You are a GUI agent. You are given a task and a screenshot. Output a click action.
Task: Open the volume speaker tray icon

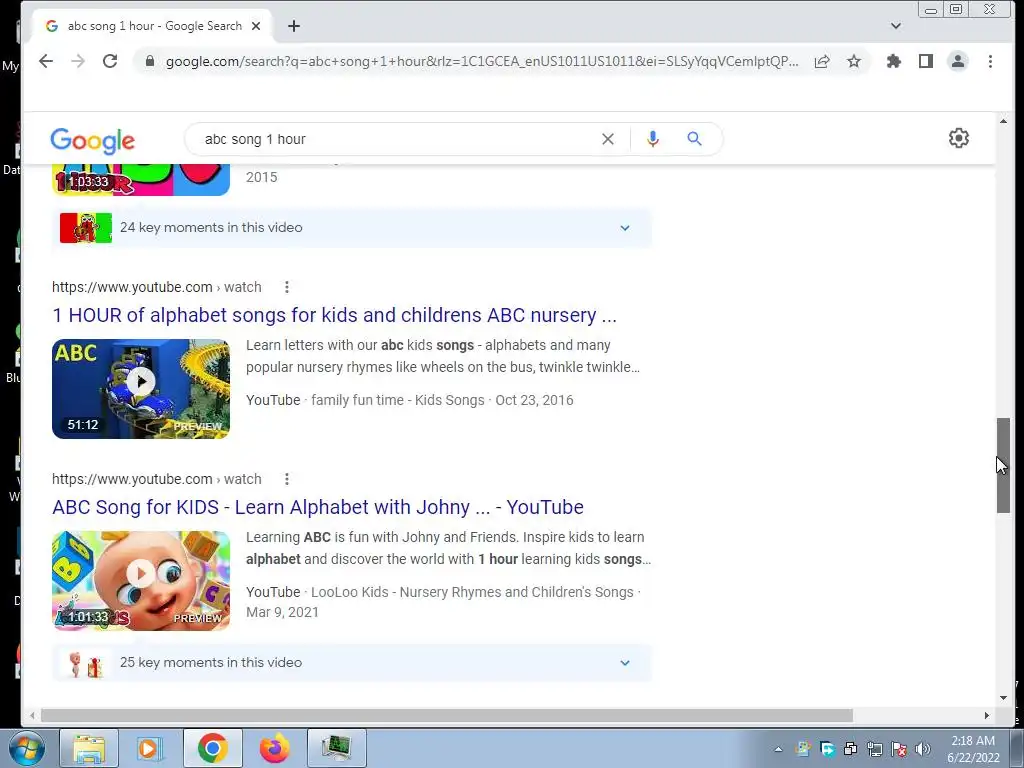pyautogui.click(x=923, y=749)
